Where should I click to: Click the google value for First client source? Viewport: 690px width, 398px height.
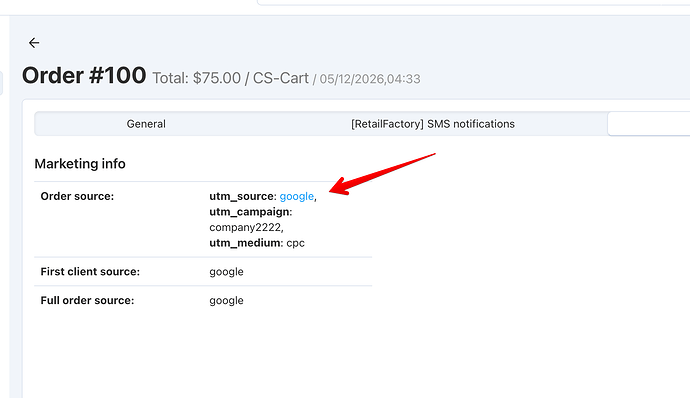[226, 272]
